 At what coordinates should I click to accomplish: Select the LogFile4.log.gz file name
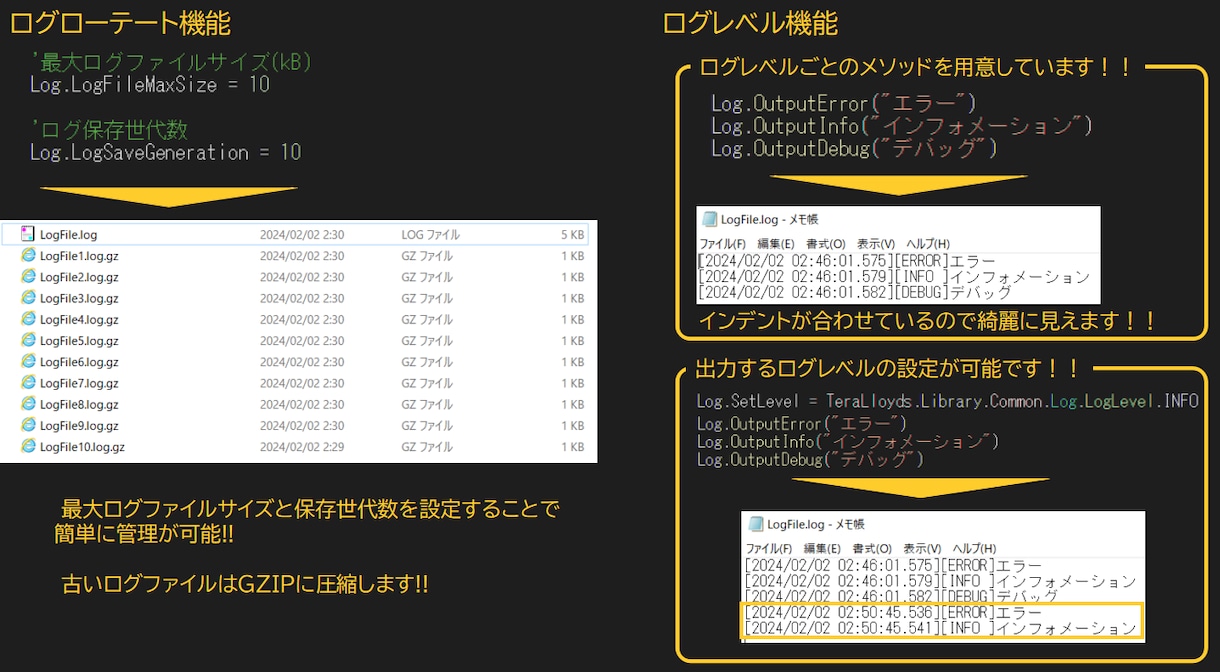(79, 320)
